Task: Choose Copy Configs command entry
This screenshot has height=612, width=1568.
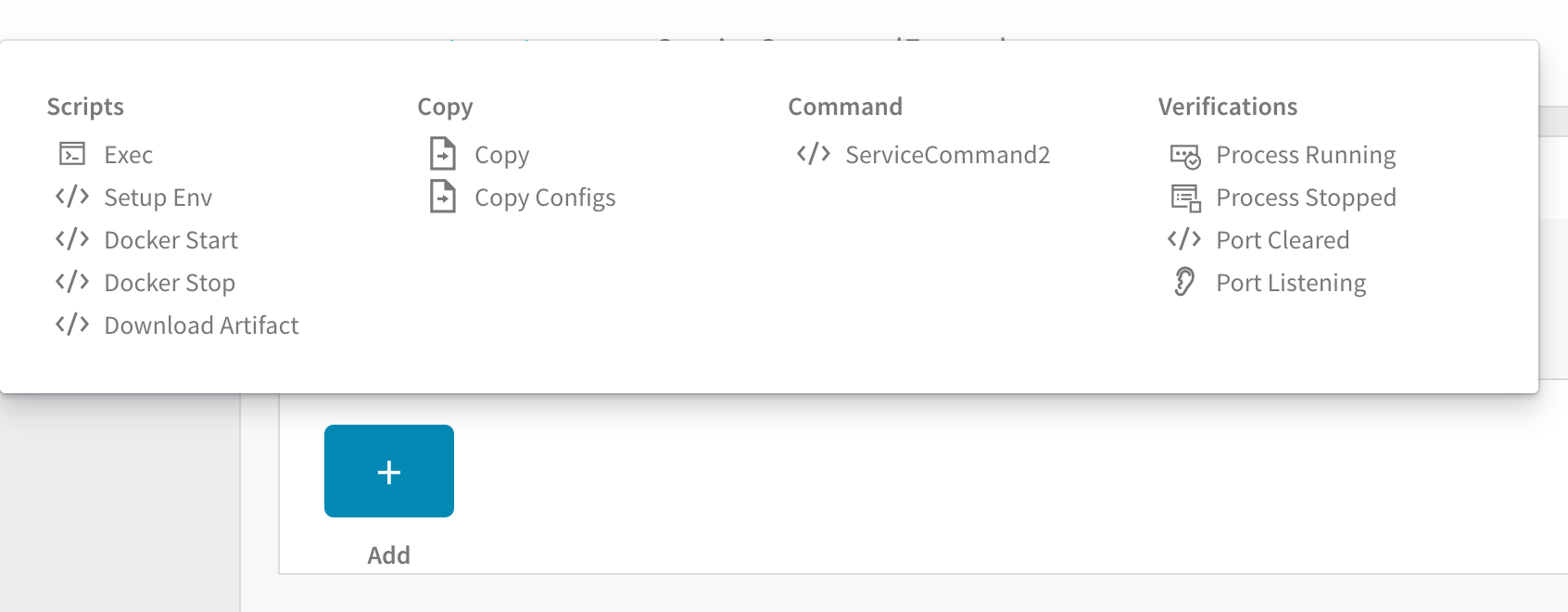Action: (x=545, y=198)
